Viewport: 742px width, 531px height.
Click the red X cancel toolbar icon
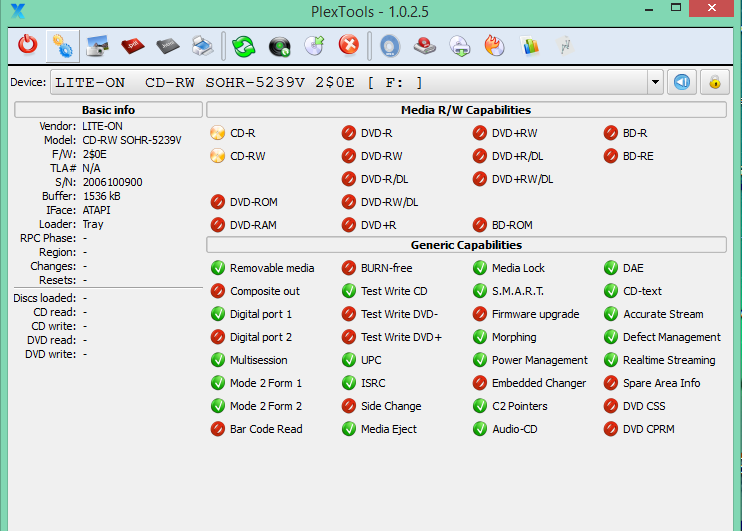pyautogui.click(x=349, y=45)
